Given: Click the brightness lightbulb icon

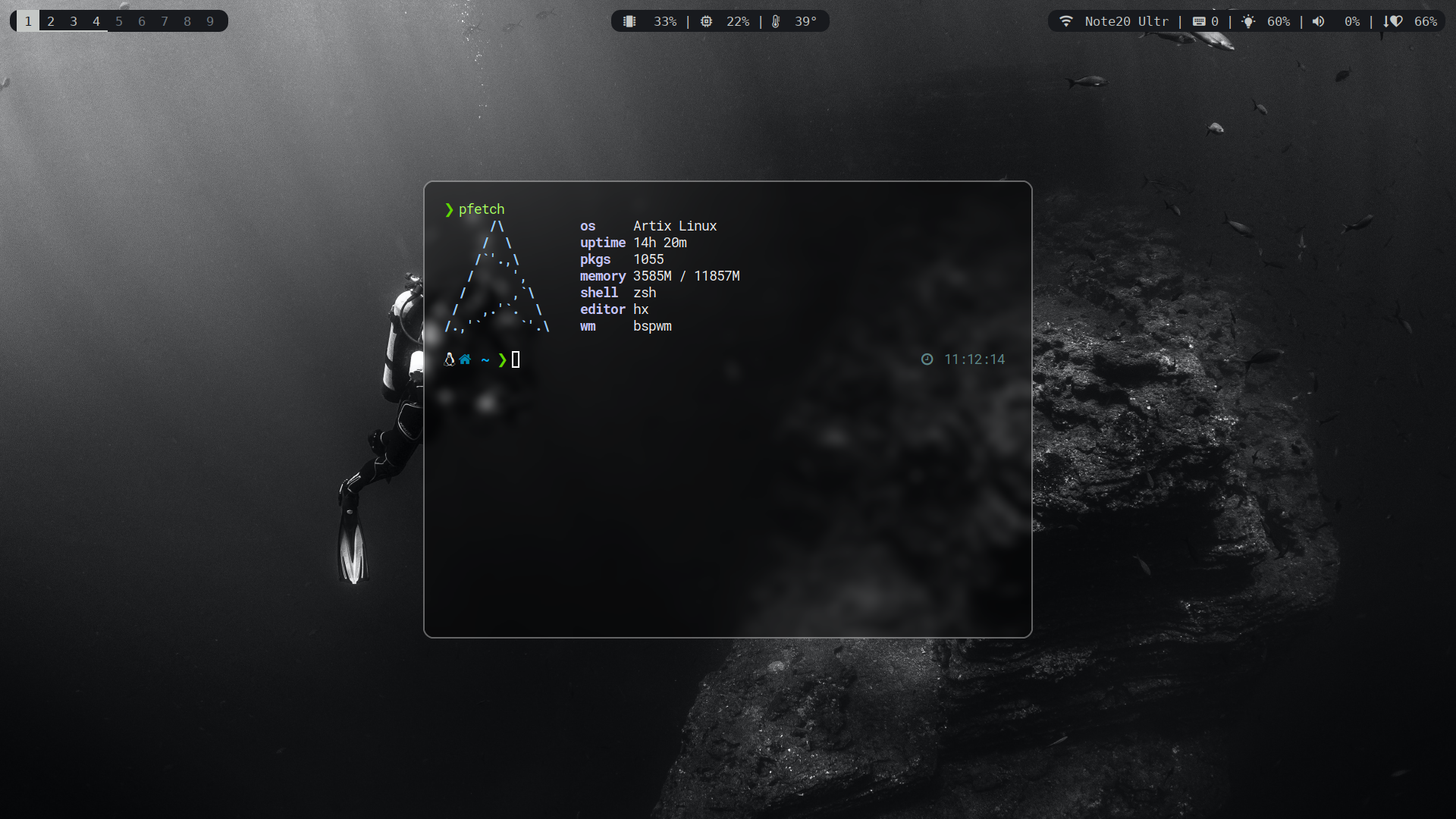Looking at the screenshot, I should pyautogui.click(x=1248, y=21).
